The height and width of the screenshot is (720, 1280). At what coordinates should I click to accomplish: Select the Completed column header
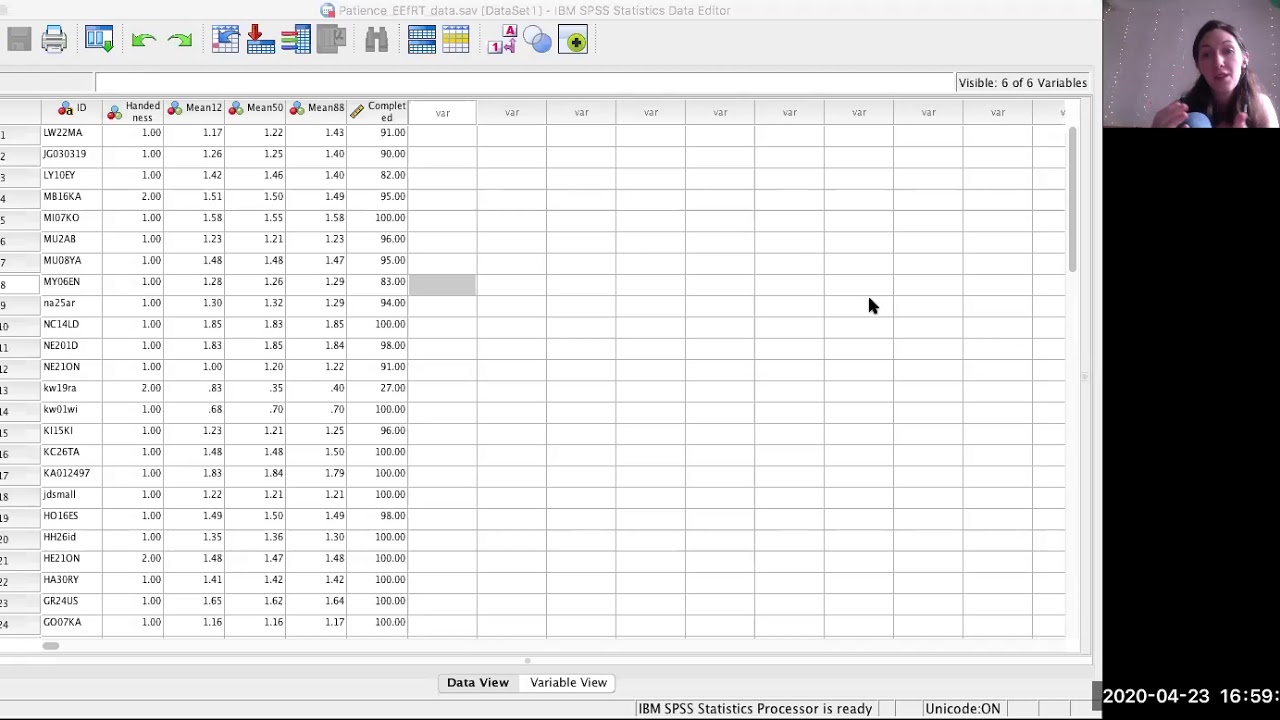click(378, 110)
